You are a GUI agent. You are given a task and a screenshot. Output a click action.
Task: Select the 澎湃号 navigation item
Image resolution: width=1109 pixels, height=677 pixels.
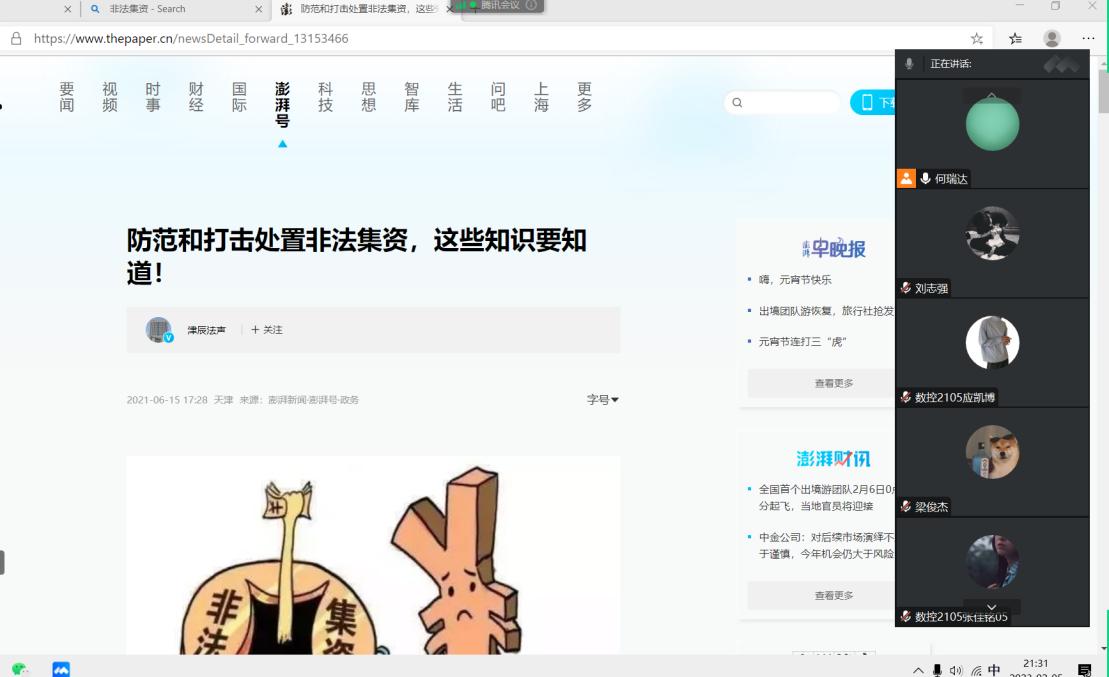pyautogui.click(x=282, y=105)
